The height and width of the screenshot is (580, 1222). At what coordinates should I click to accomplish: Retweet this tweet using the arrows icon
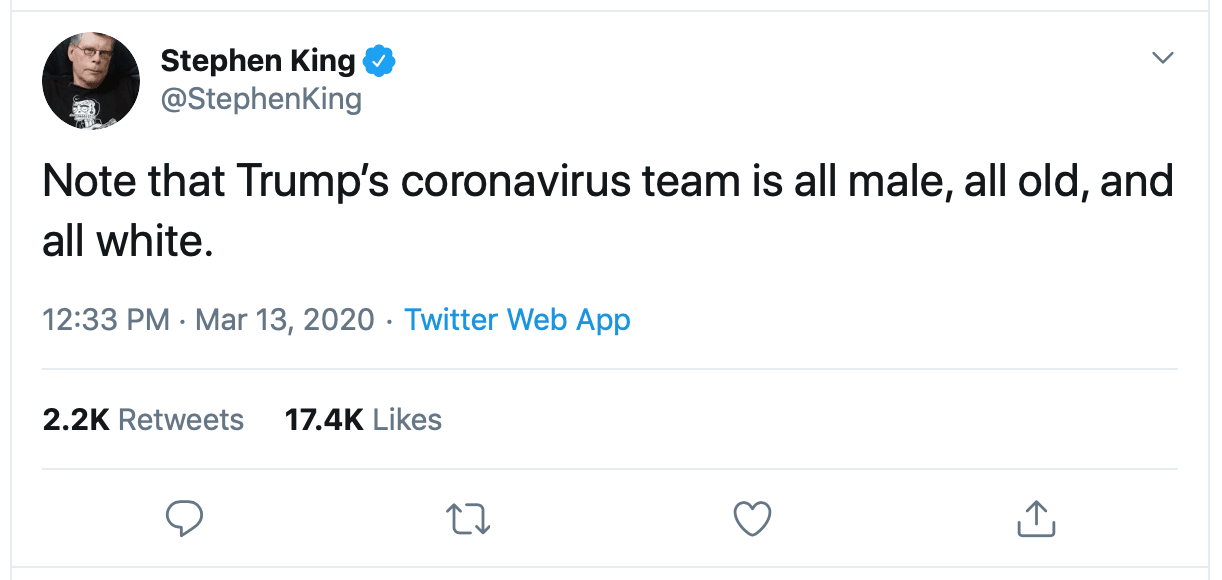pos(469,517)
